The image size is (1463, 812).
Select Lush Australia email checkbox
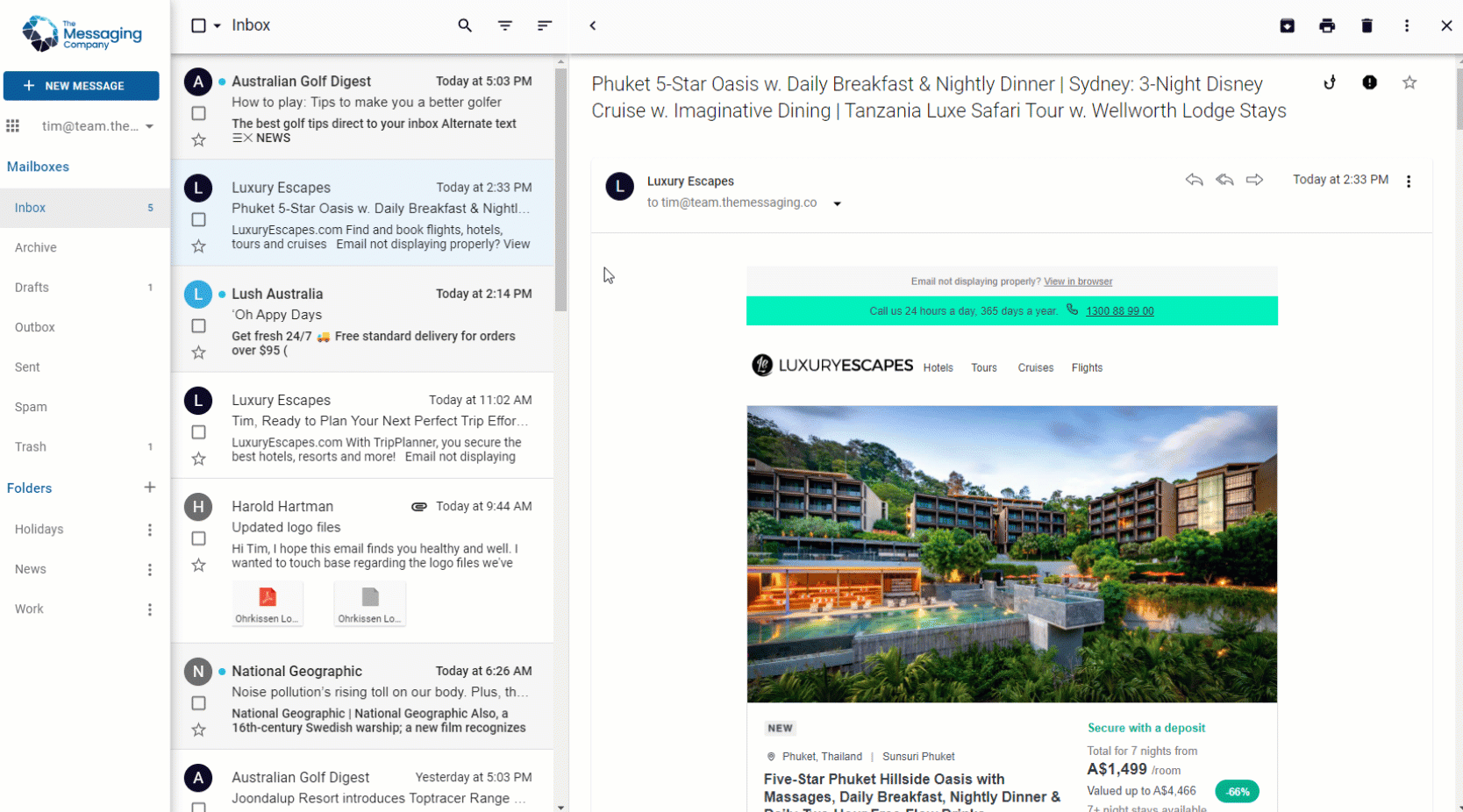point(199,326)
